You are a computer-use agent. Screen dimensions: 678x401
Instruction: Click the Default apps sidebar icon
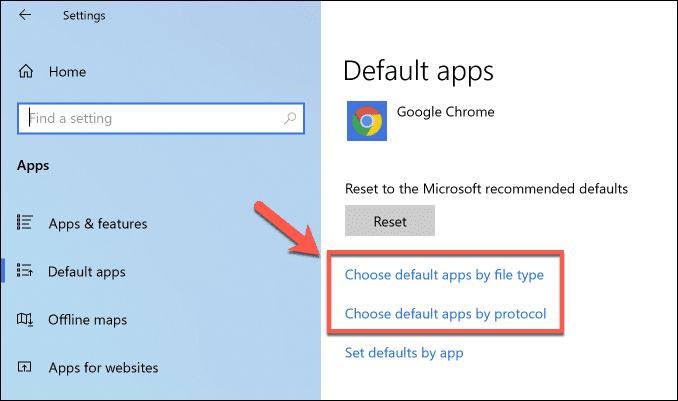(x=26, y=271)
